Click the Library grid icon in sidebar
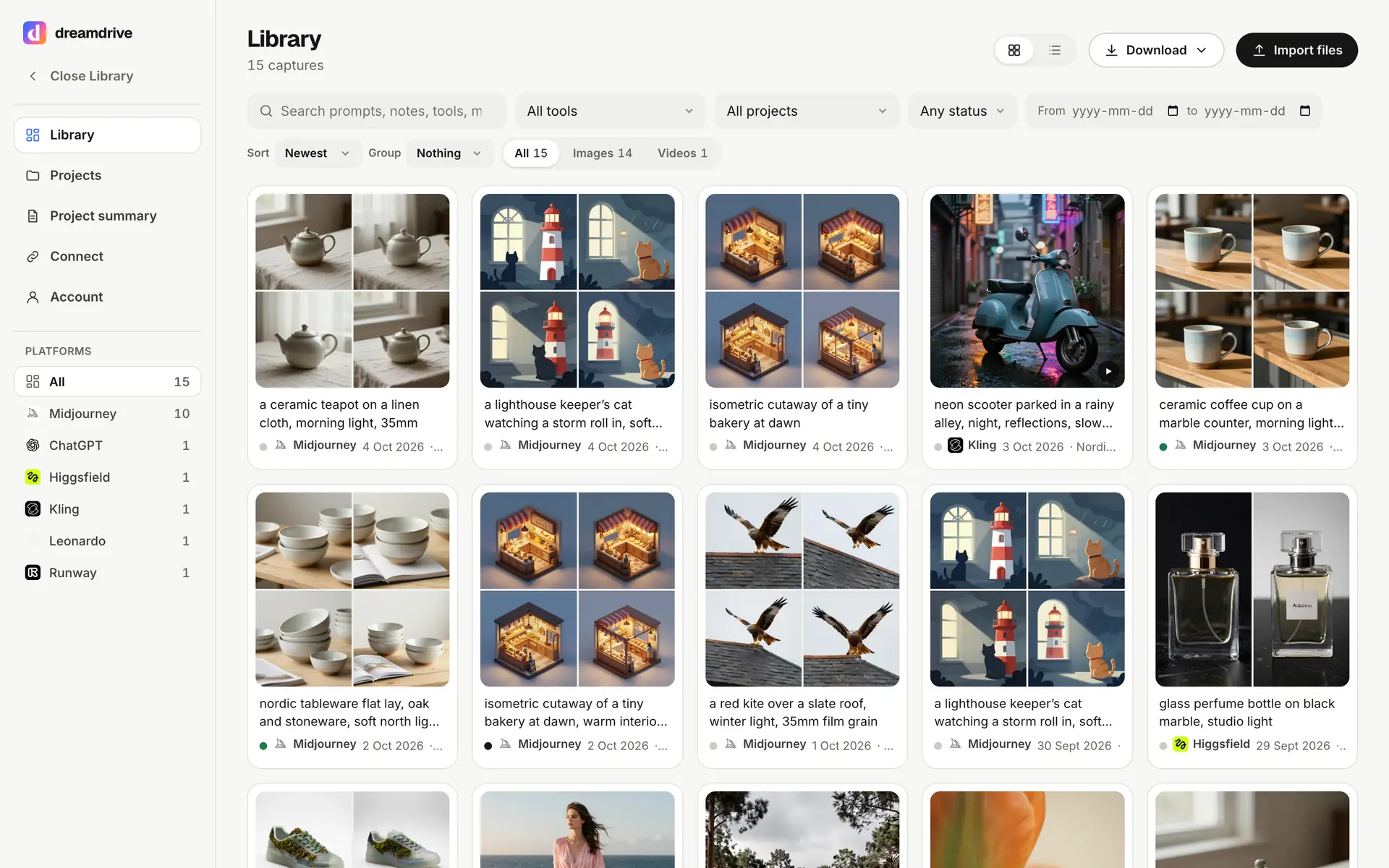Image resolution: width=1389 pixels, height=868 pixels. [33, 135]
